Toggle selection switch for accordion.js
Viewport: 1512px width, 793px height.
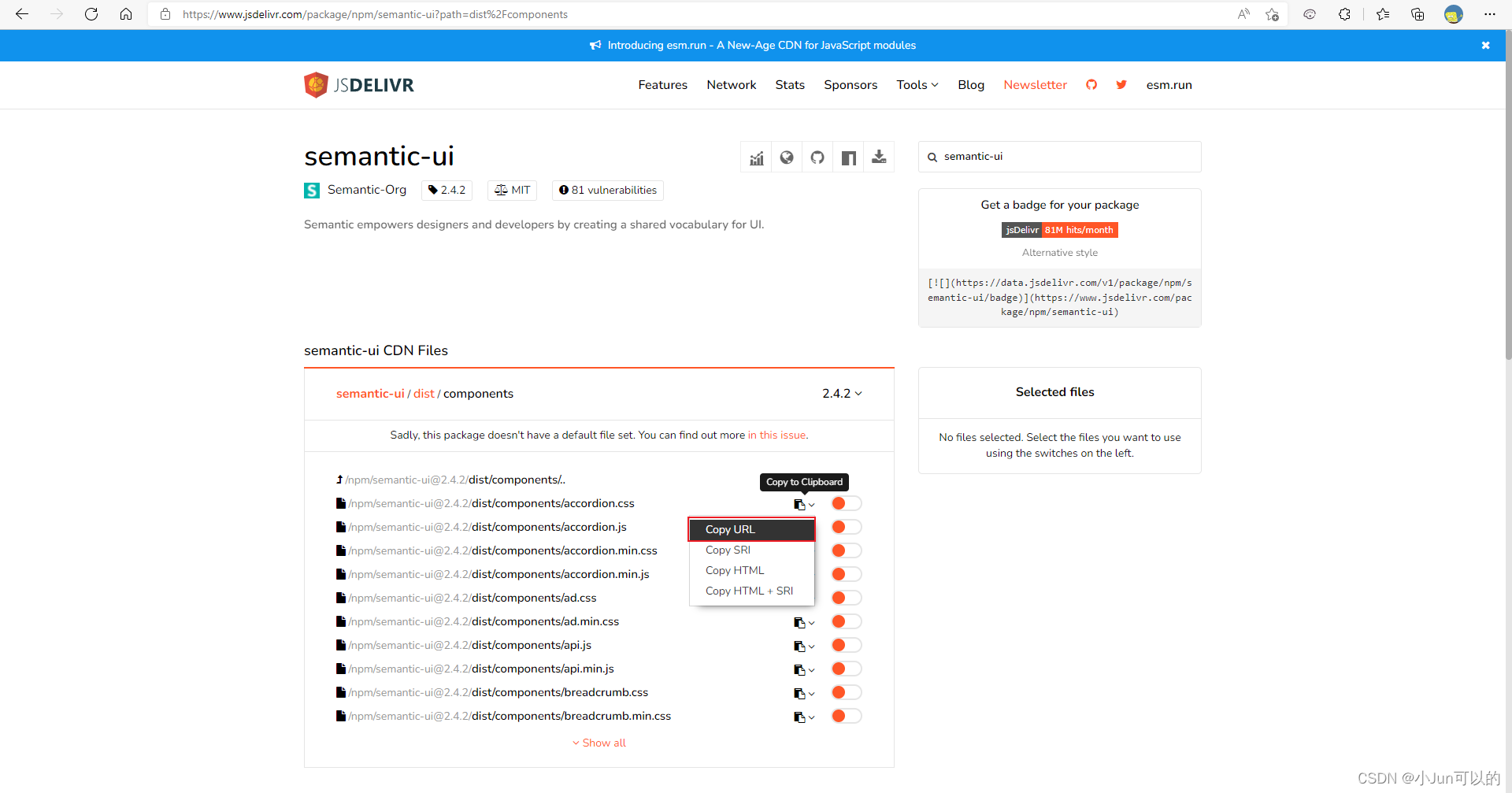(847, 527)
